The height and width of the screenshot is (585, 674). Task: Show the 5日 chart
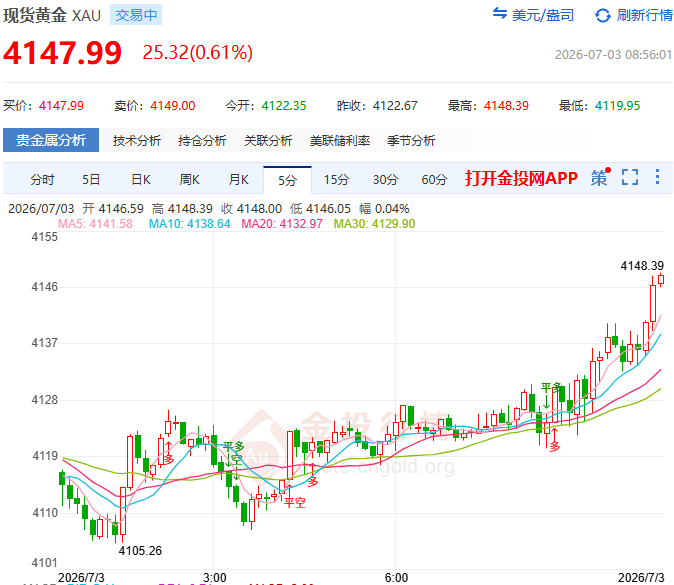pyautogui.click(x=91, y=180)
